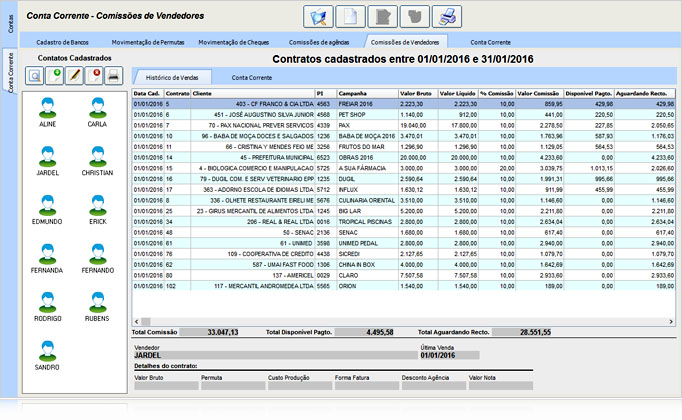Select row 109 - COOPERATIVA DE CREDITO
Image resolution: width=682 pixels, height=420 pixels.
[x=404, y=254]
